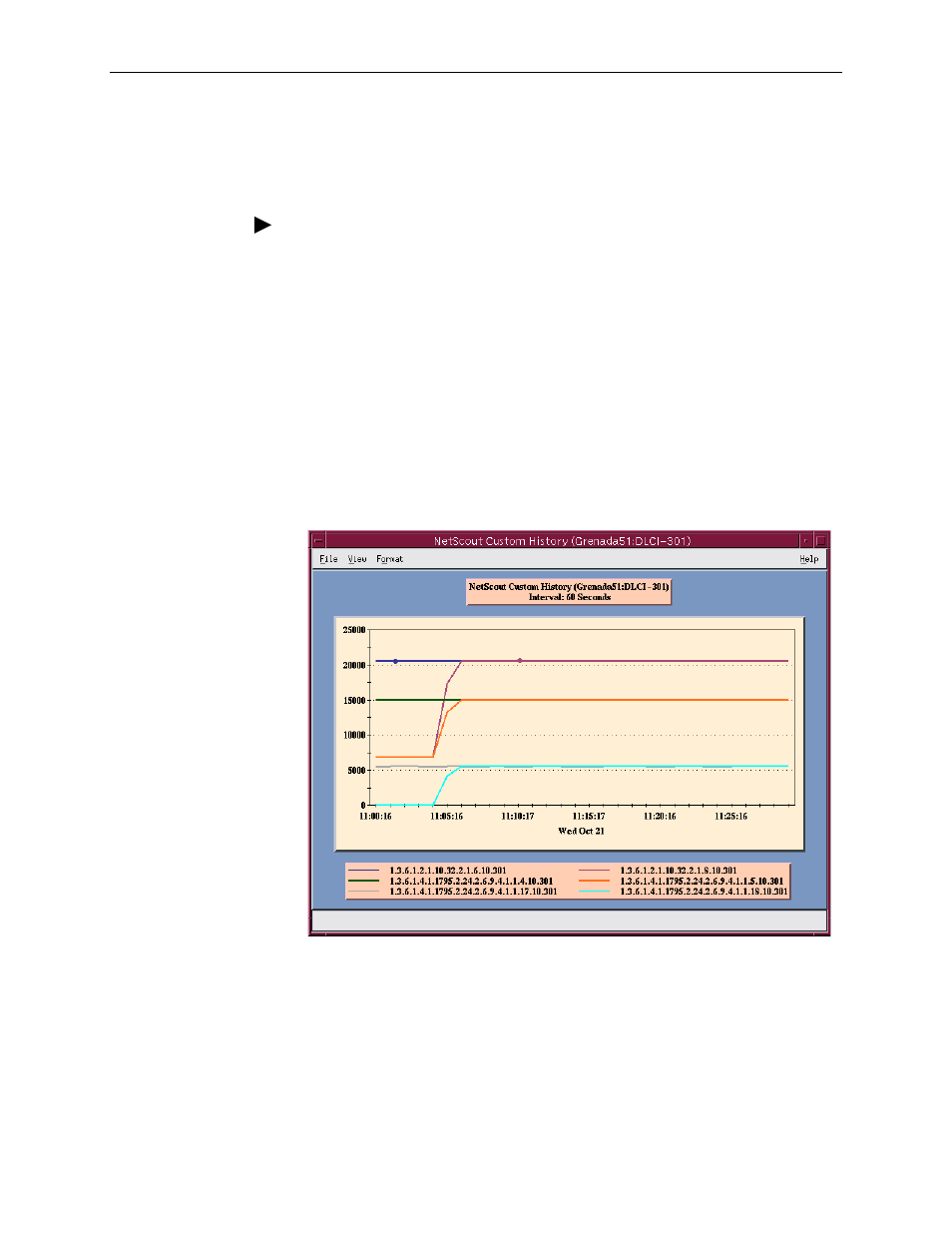Click the 25000 y-axis label
The image size is (952, 1233).
[354, 630]
